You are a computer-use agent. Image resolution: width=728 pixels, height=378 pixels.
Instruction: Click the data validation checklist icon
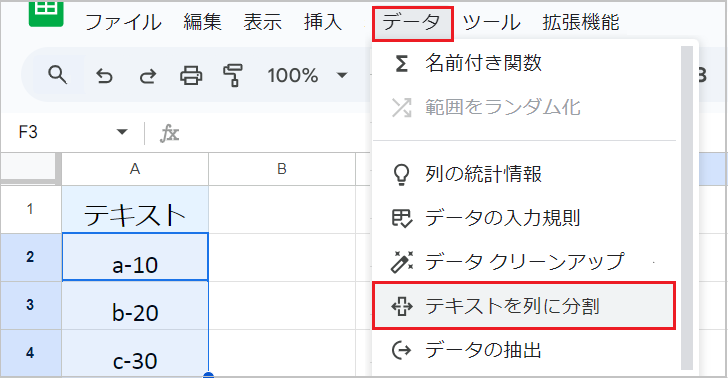click(x=401, y=218)
